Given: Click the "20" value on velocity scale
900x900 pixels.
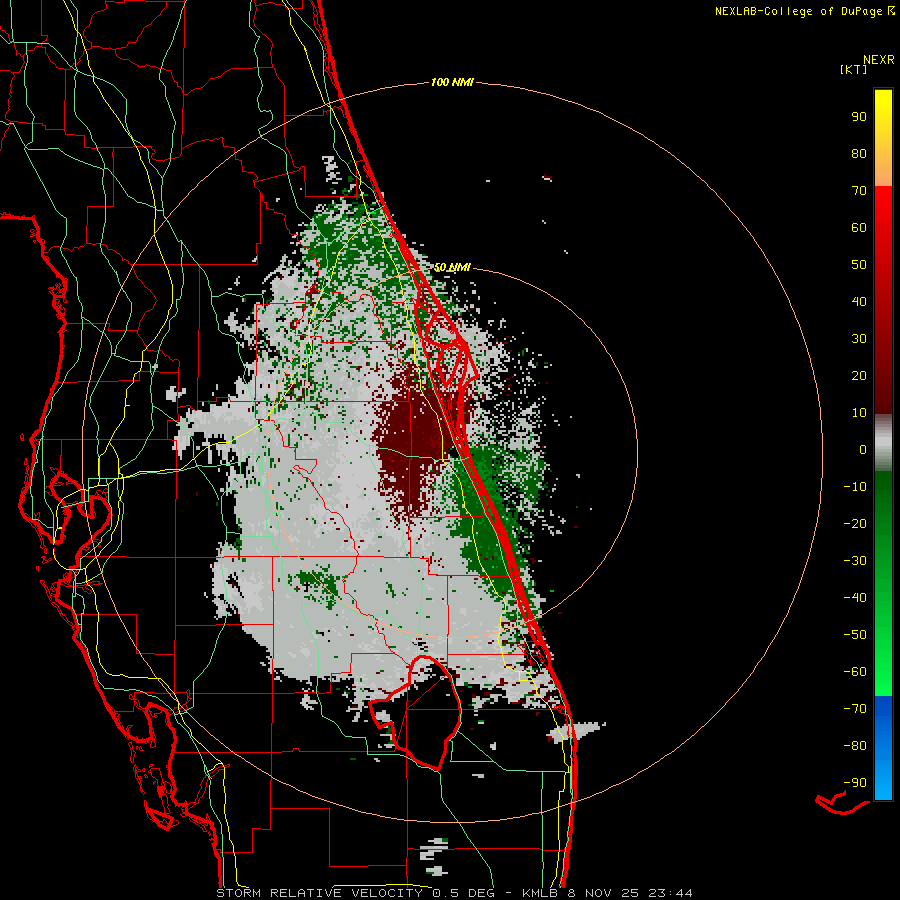Looking at the screenshot, I should [859, 375].
